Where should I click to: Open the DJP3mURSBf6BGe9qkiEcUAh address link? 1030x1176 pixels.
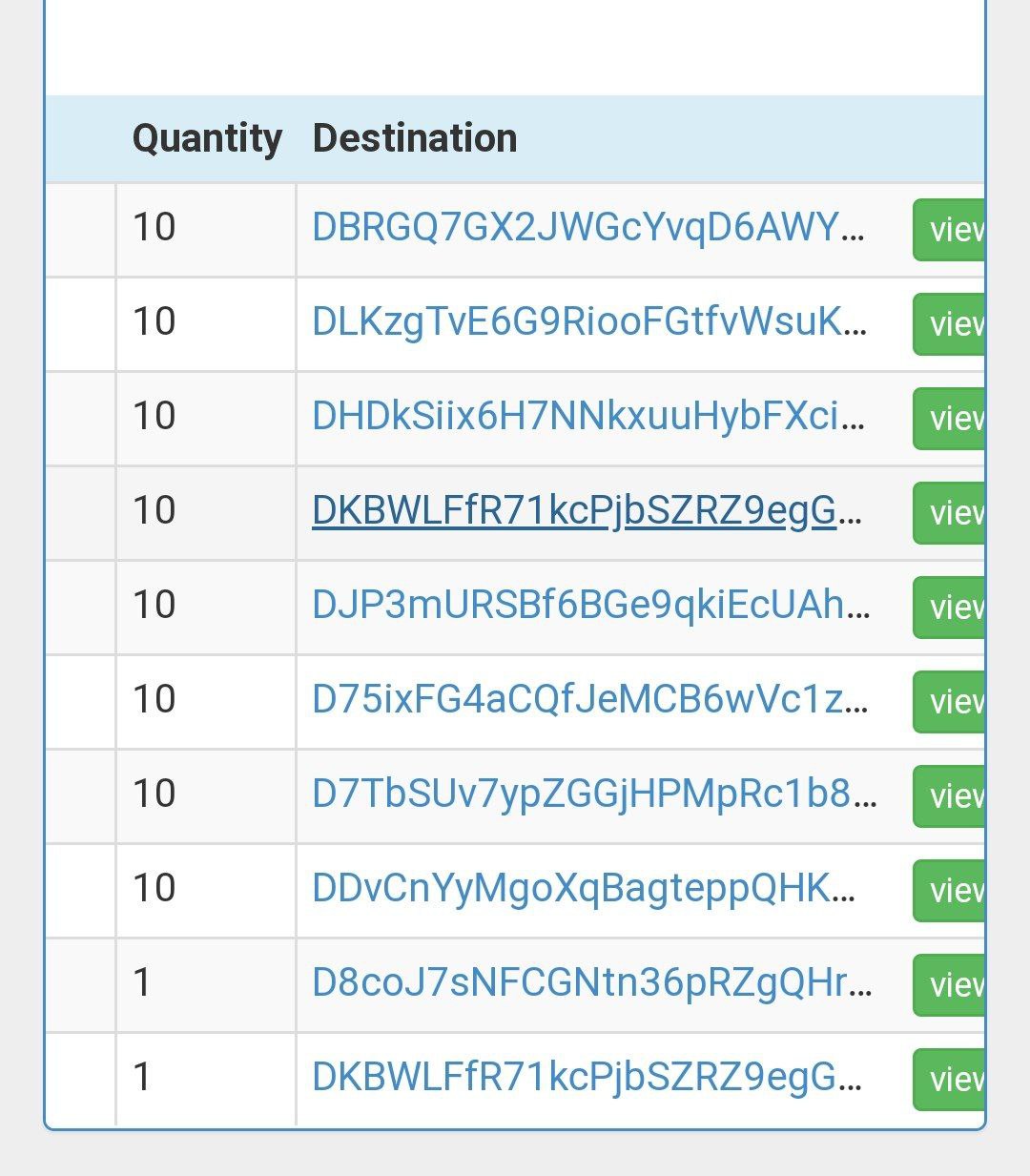coord(591,606)
